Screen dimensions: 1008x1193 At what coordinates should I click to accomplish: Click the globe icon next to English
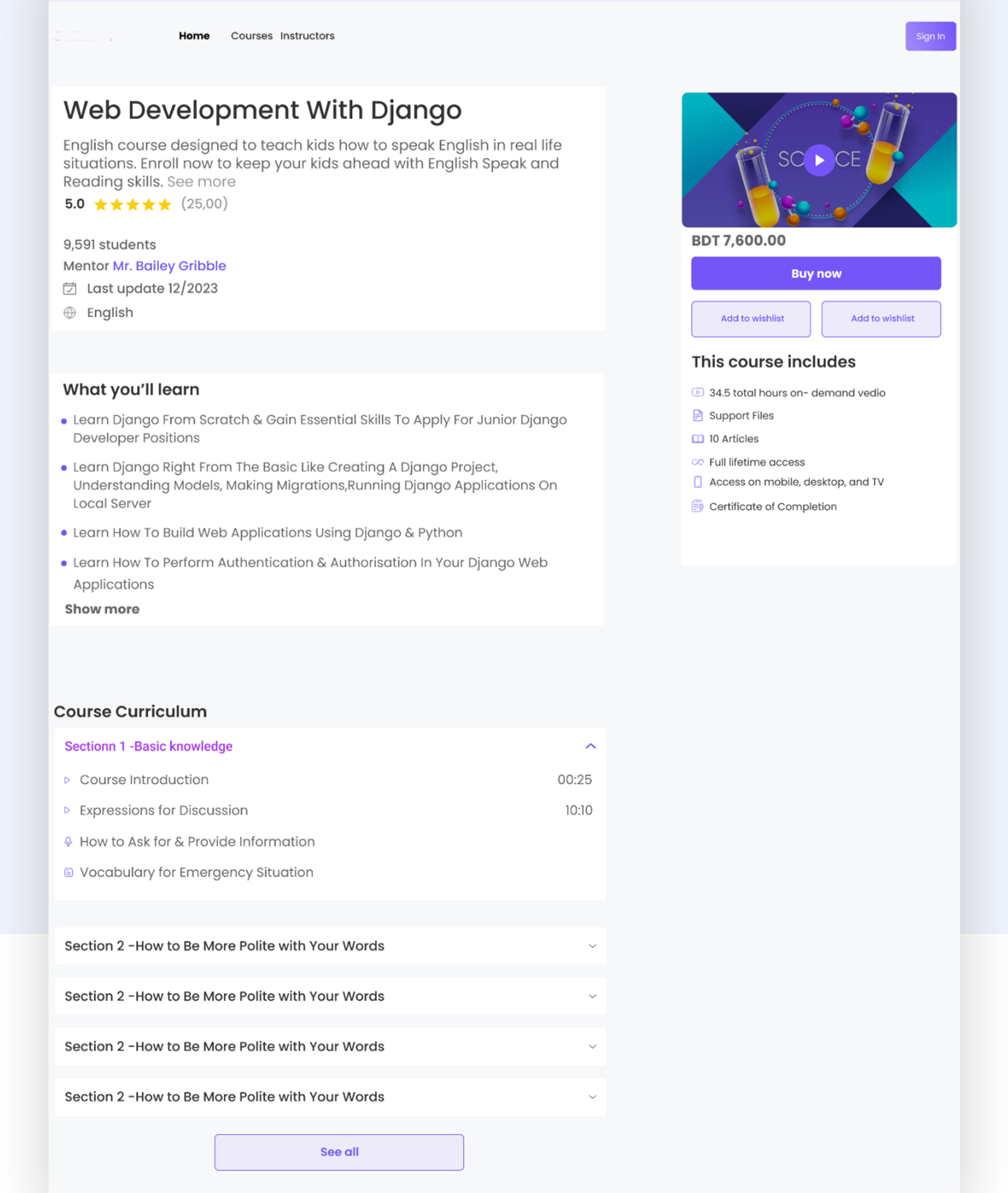71,313
